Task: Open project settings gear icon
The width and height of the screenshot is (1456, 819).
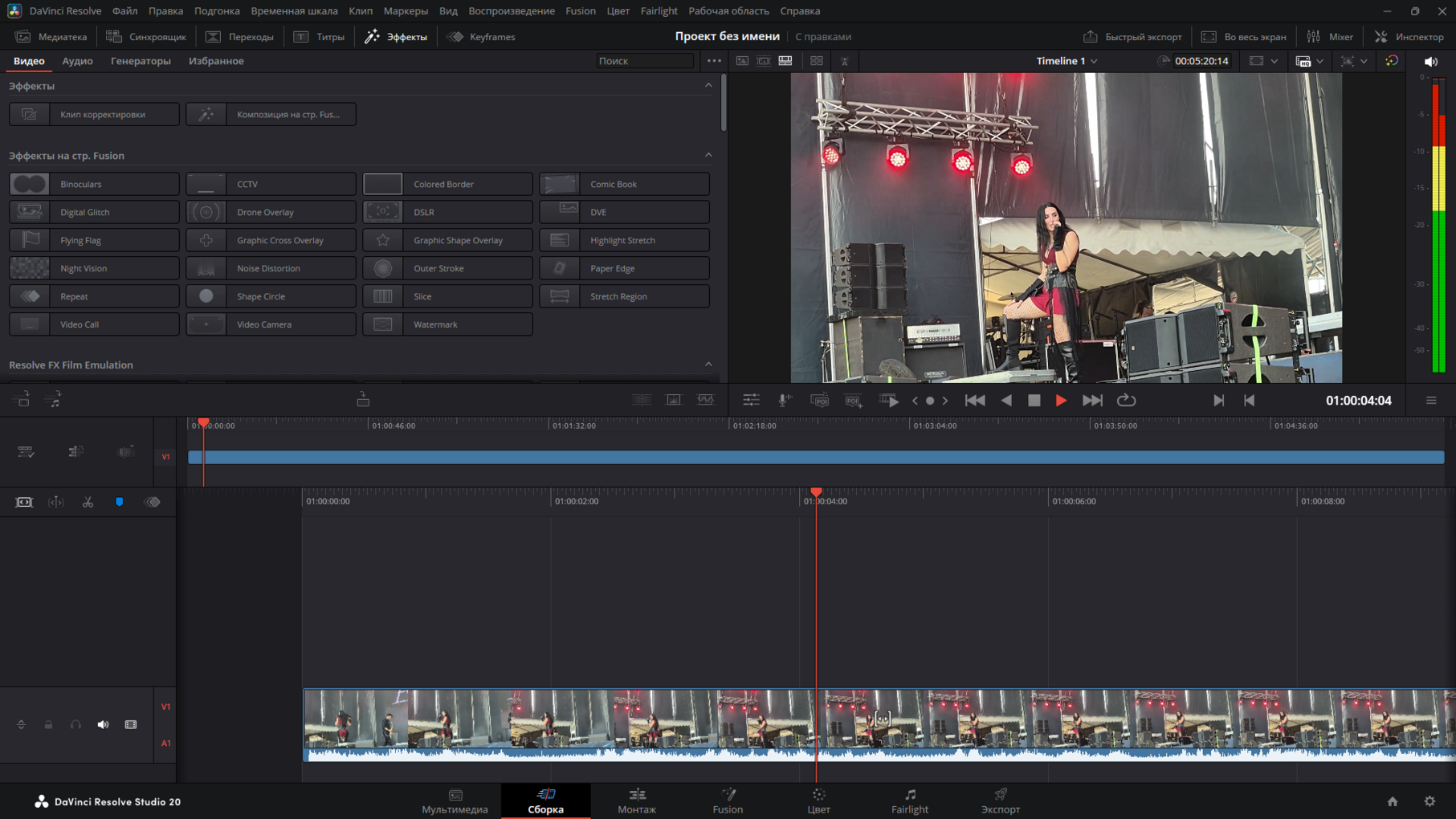Action: click(1429, 801)
